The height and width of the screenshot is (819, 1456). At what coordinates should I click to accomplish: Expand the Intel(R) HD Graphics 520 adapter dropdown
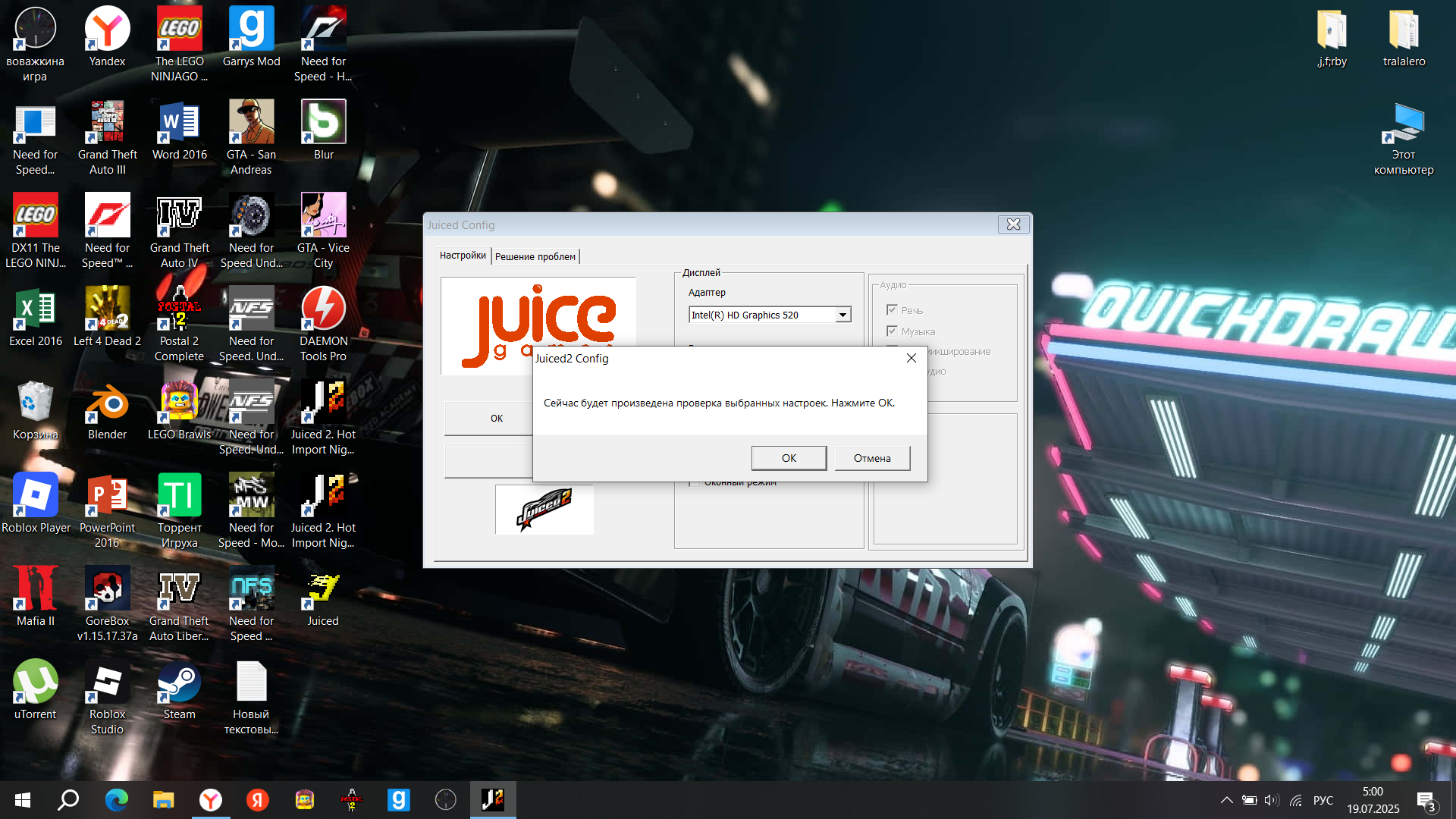(843, 315)
